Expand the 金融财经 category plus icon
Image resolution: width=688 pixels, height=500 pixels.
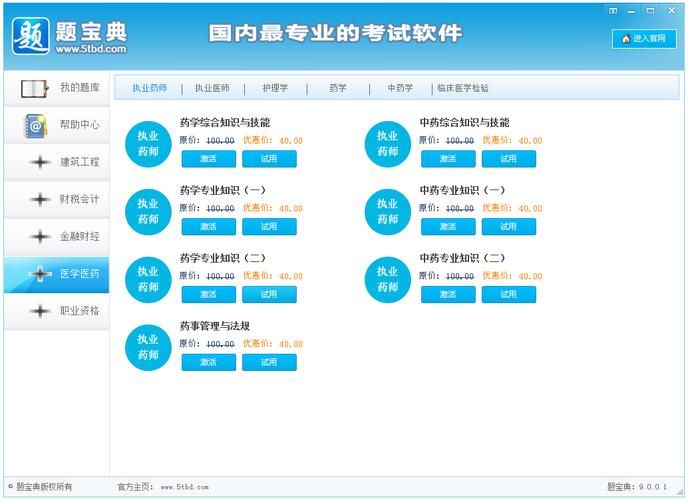tap(40, 236)
